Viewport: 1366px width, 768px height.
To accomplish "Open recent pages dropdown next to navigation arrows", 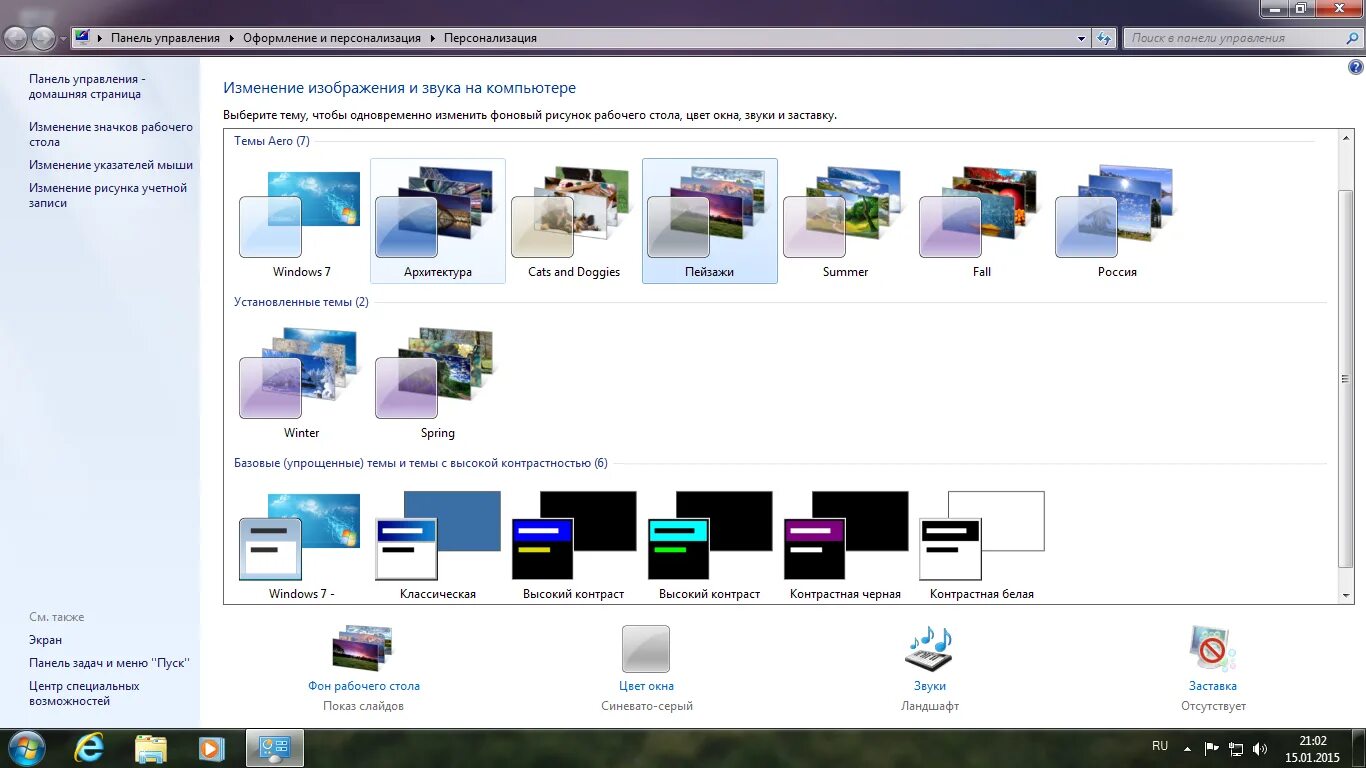I will pos(63,39).
